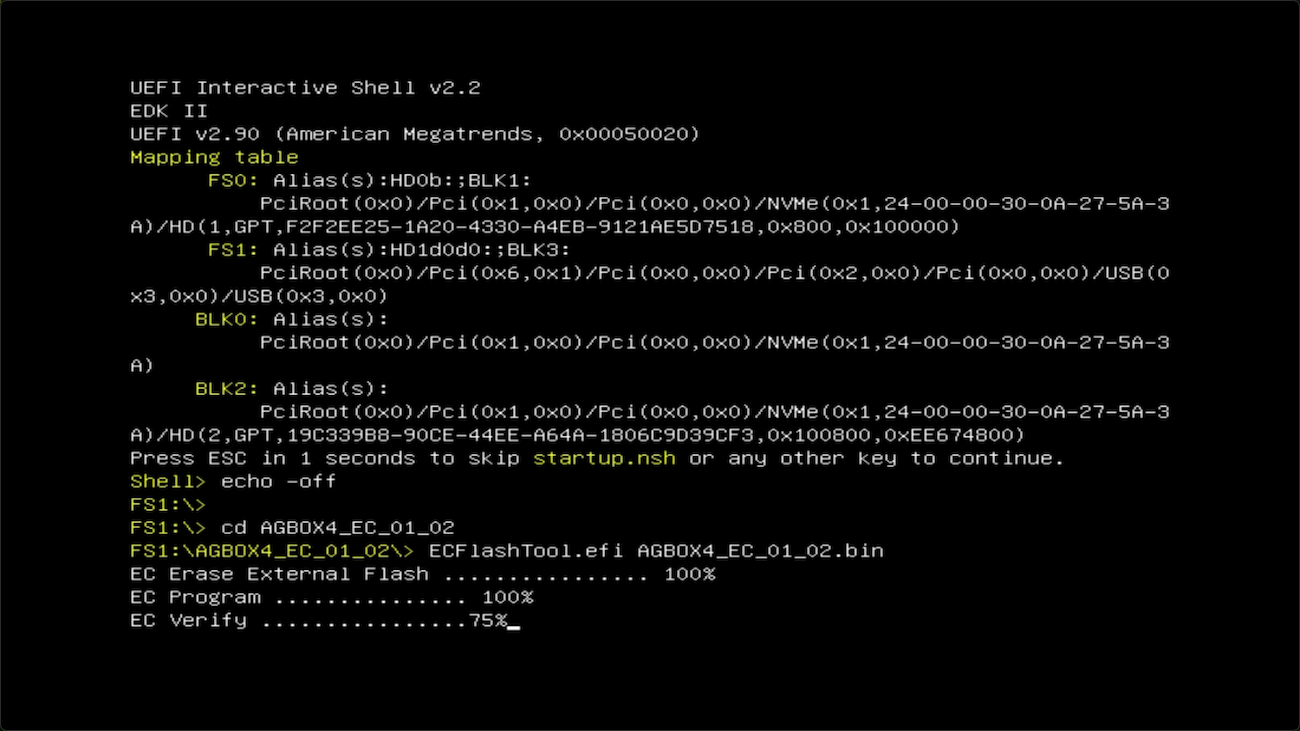The image size is (1300, 731).
Task: Click the "cd AGBOX4_EC_01_02" command
Action: click(x=344, y=527)
